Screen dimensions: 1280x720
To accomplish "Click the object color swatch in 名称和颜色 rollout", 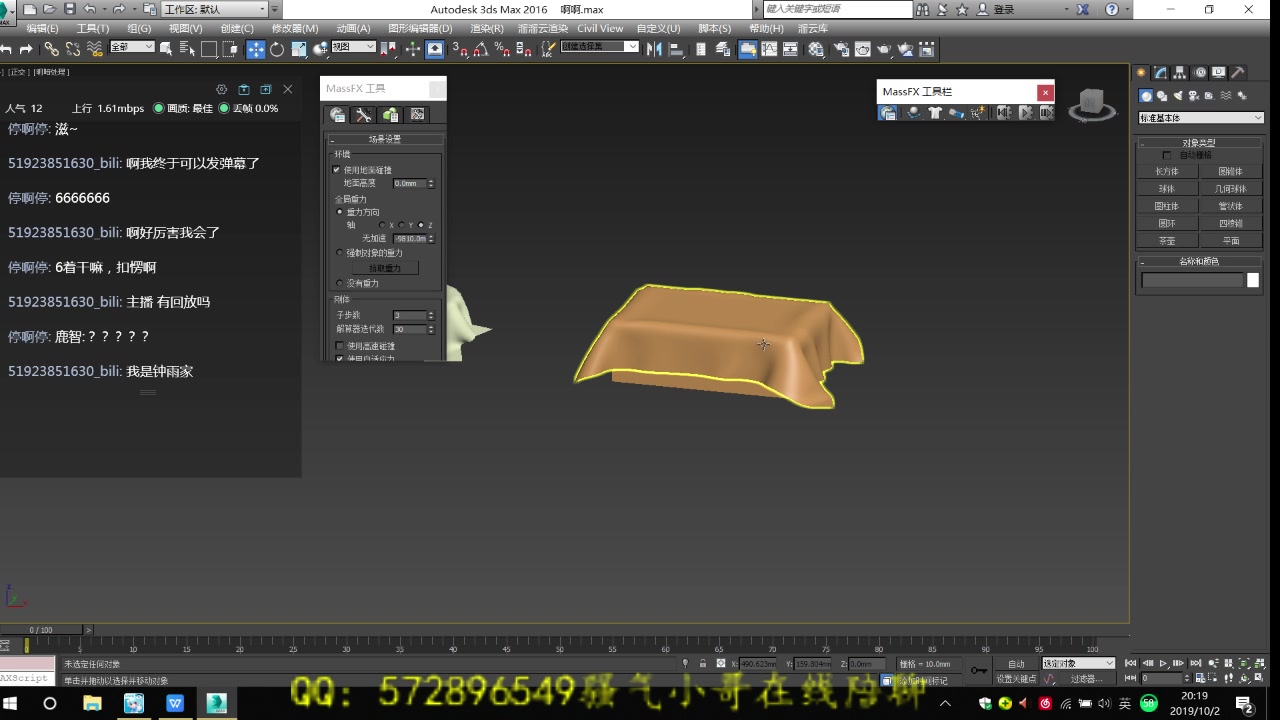I will 1253,281.
